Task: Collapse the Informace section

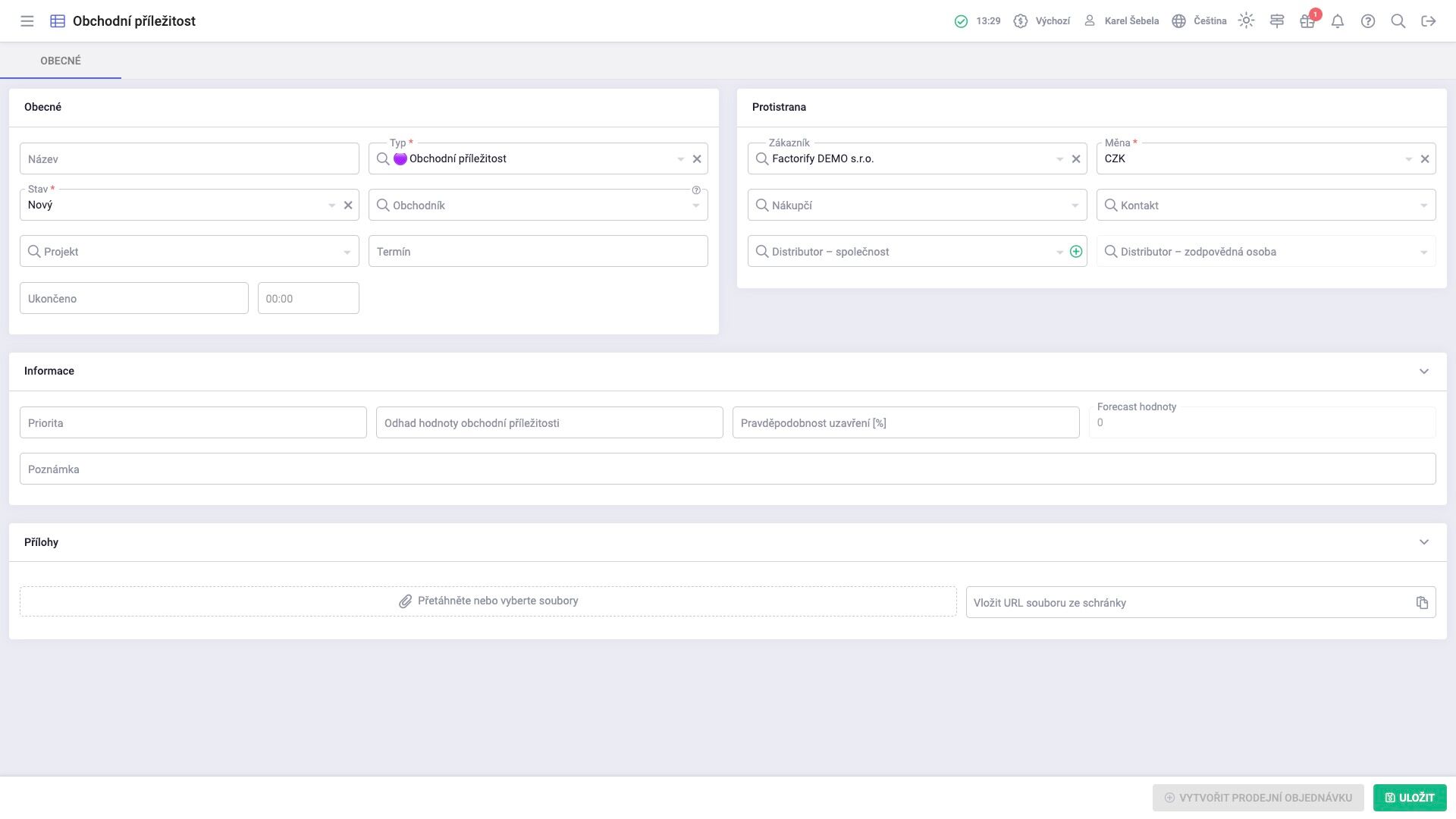Action: coord(1423,372)
